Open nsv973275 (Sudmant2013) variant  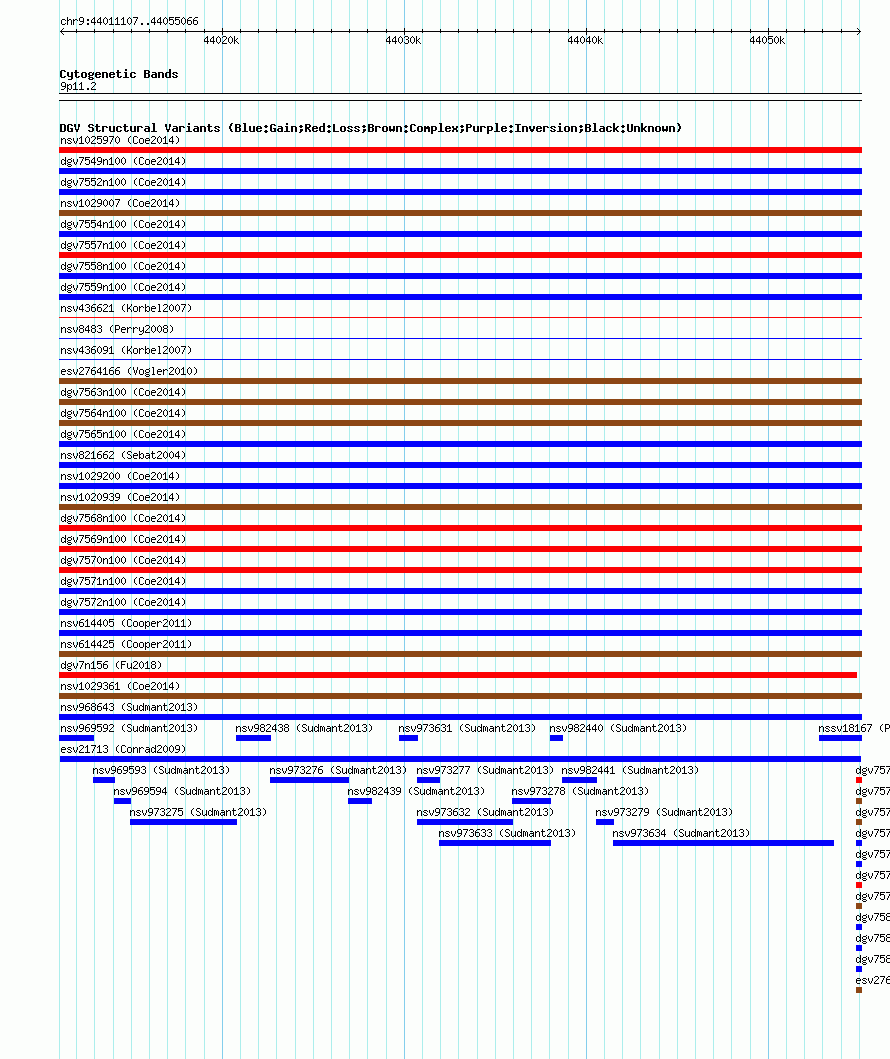point(198,812)
